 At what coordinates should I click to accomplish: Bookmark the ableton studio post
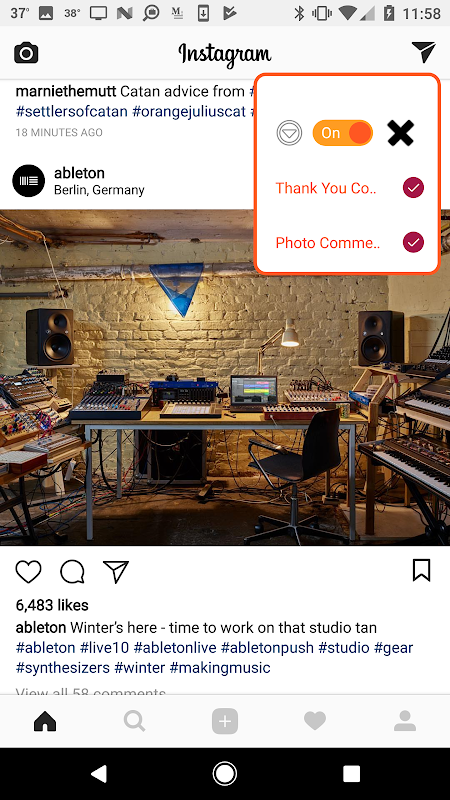tap(421, 570)
